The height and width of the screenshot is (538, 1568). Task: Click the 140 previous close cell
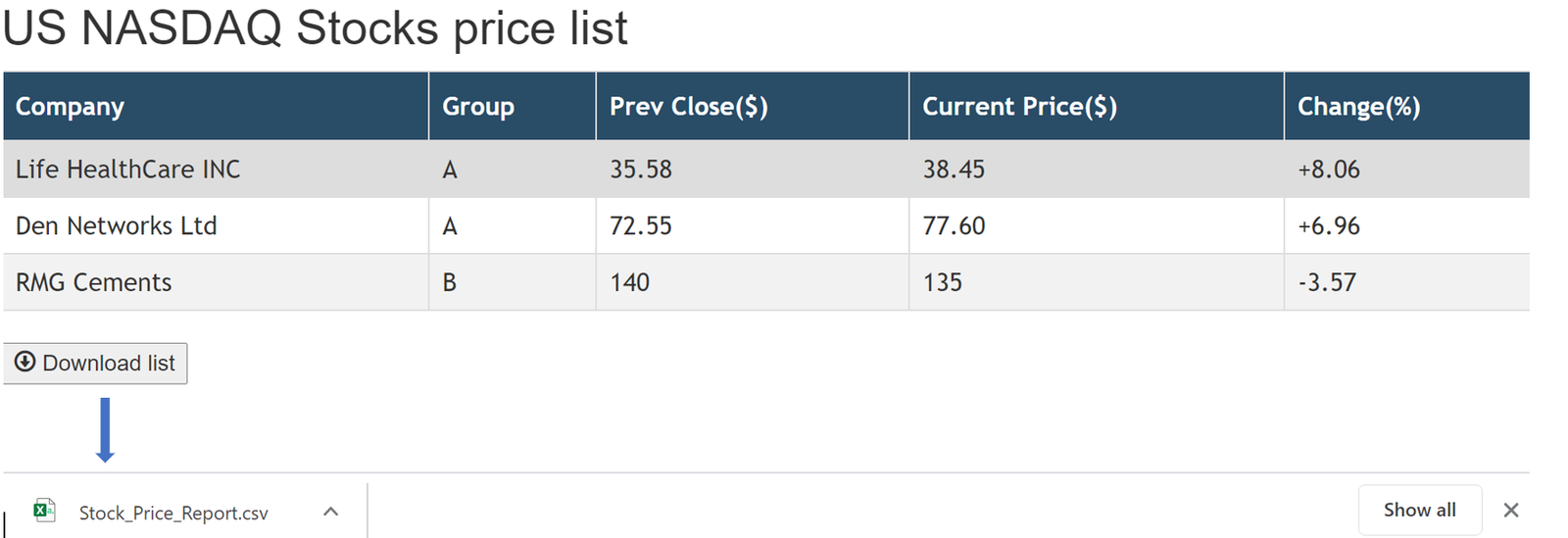tap(629, 283)
